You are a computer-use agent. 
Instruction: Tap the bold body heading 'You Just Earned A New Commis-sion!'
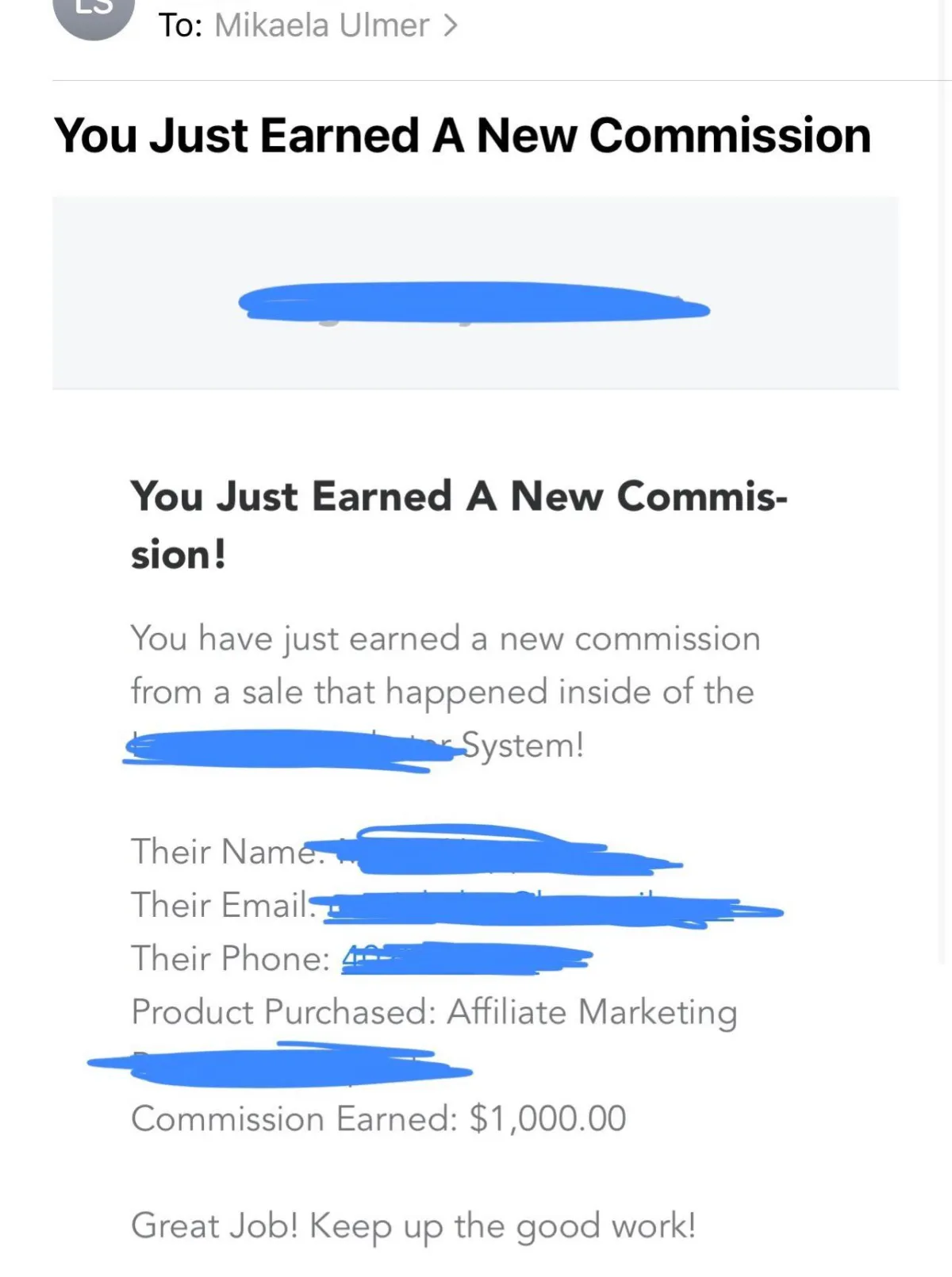point(459,524)
